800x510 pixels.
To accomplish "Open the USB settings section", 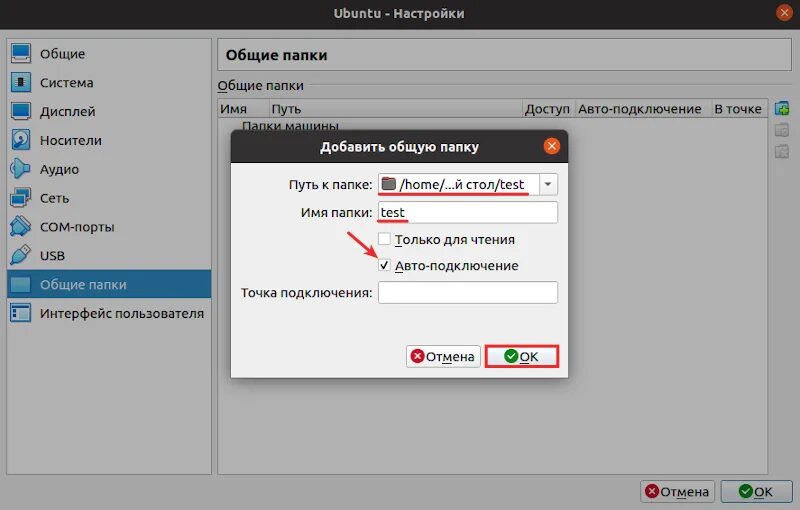I will pos(109,256).
